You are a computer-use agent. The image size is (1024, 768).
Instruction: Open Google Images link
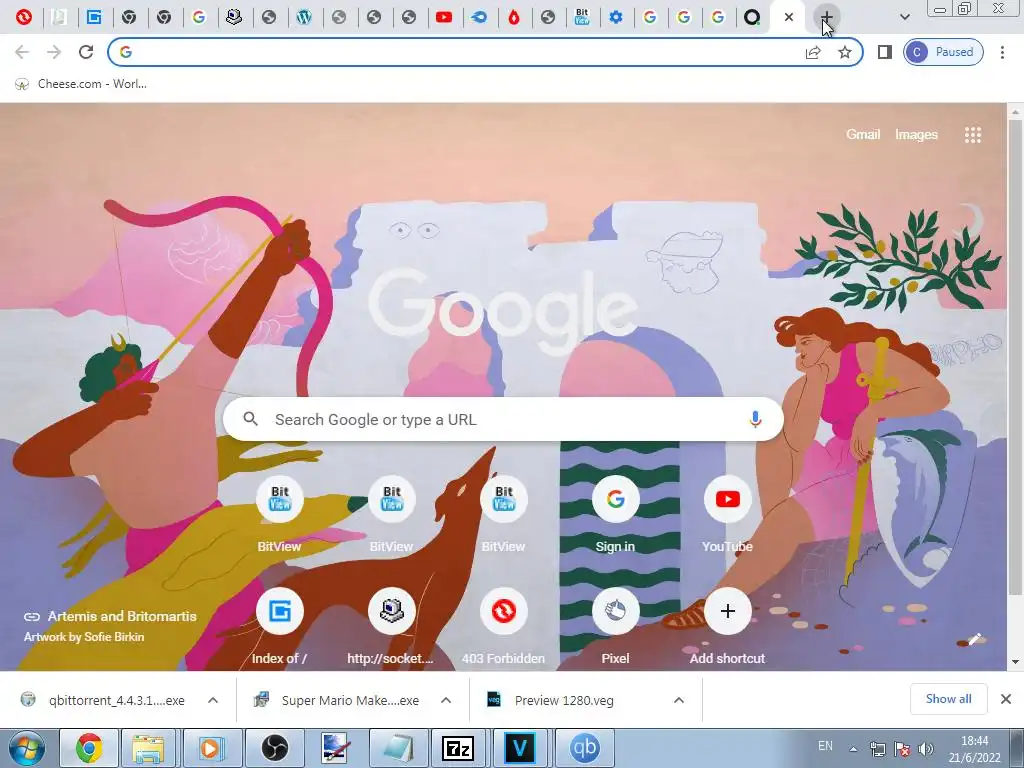916,135
